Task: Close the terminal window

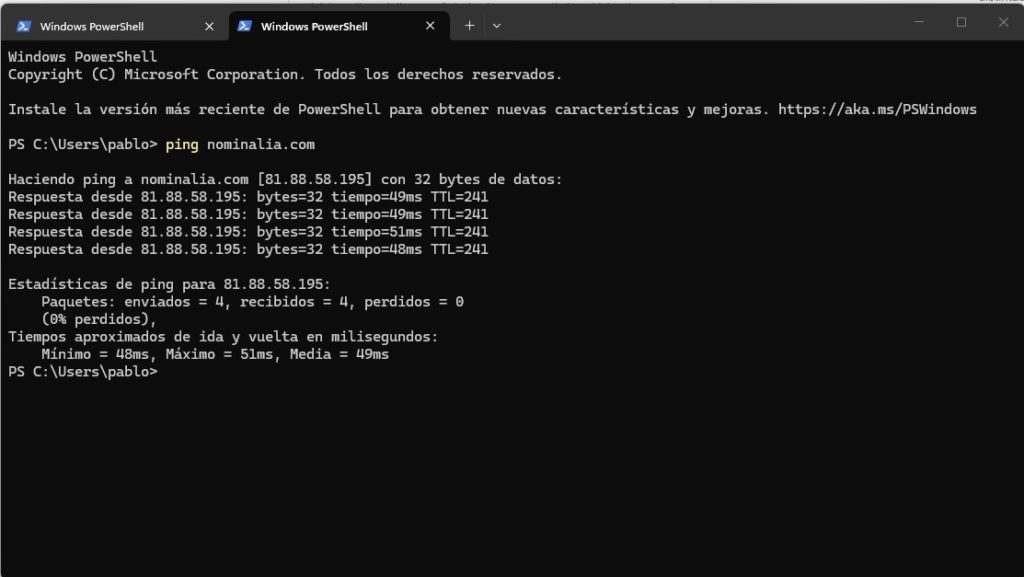Action: coord(1004,22)
